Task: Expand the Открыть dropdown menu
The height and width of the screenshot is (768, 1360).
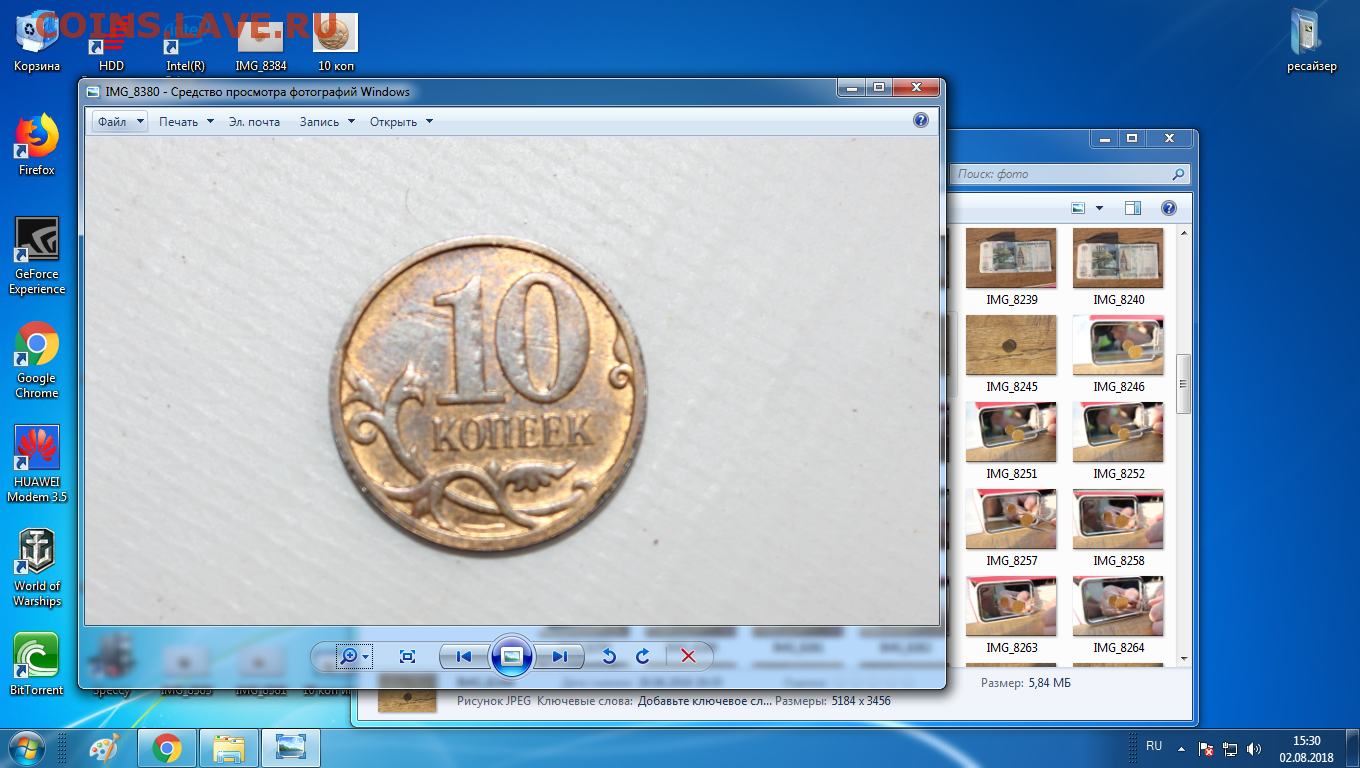Action: point(401,122)
